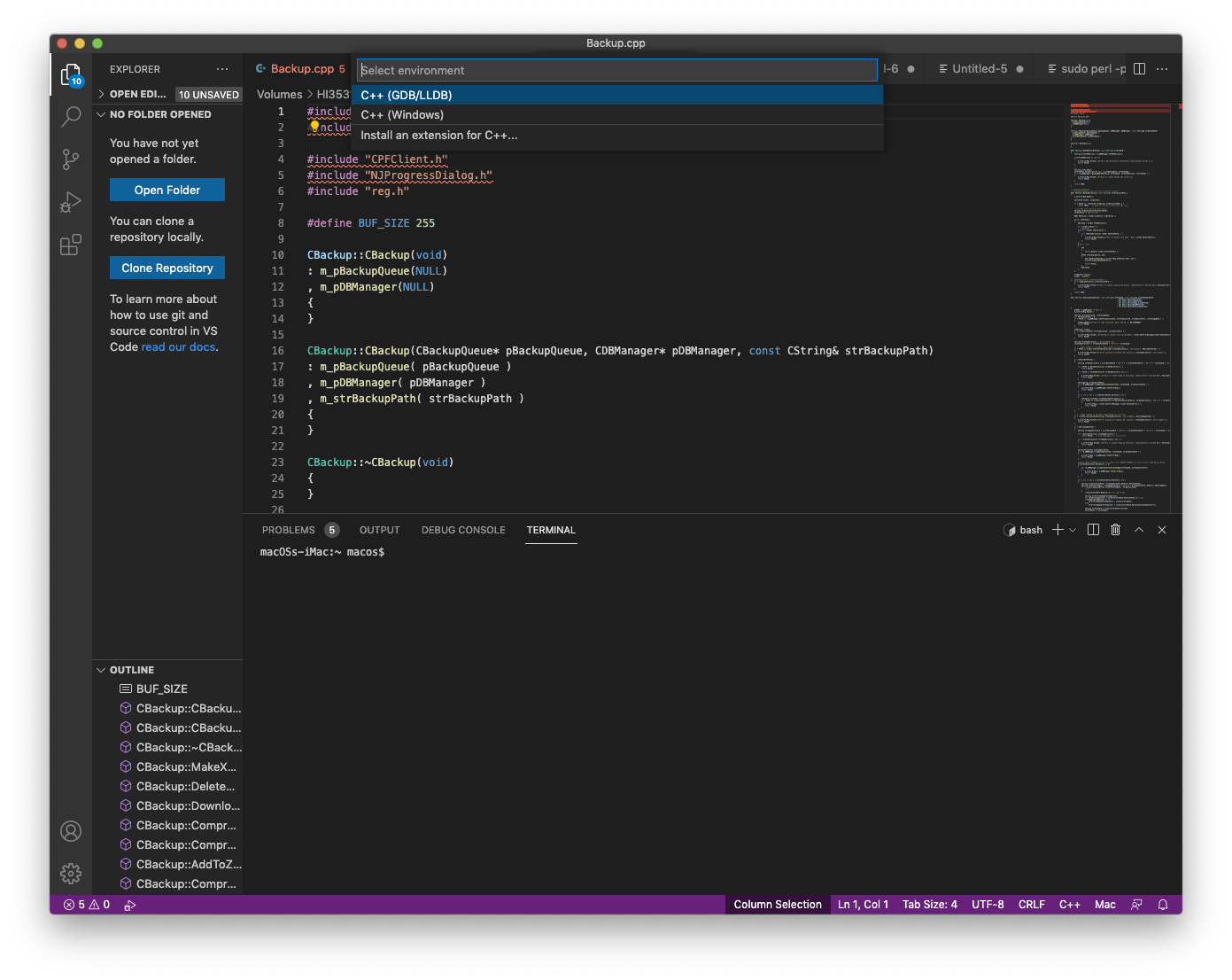Kill the terminal with trash icon
The width and height of the screenshot is (1232, 980).
click(x=1116, y=530)
